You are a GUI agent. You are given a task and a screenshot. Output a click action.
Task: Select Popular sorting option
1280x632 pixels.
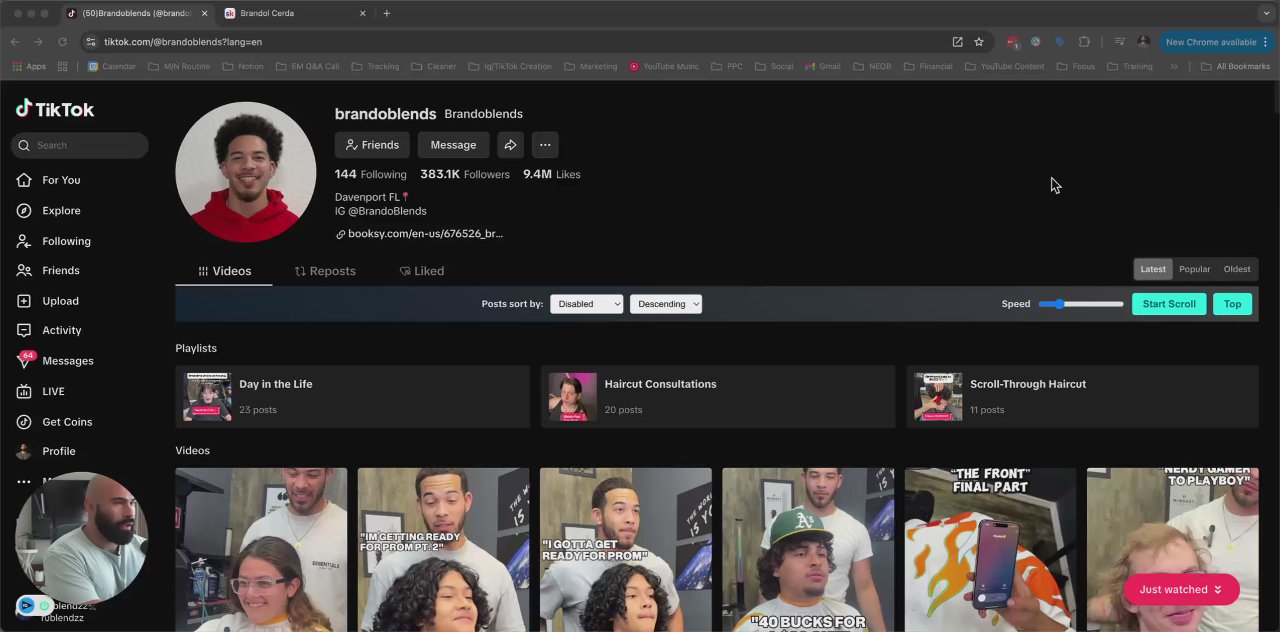coord(1194,269)
